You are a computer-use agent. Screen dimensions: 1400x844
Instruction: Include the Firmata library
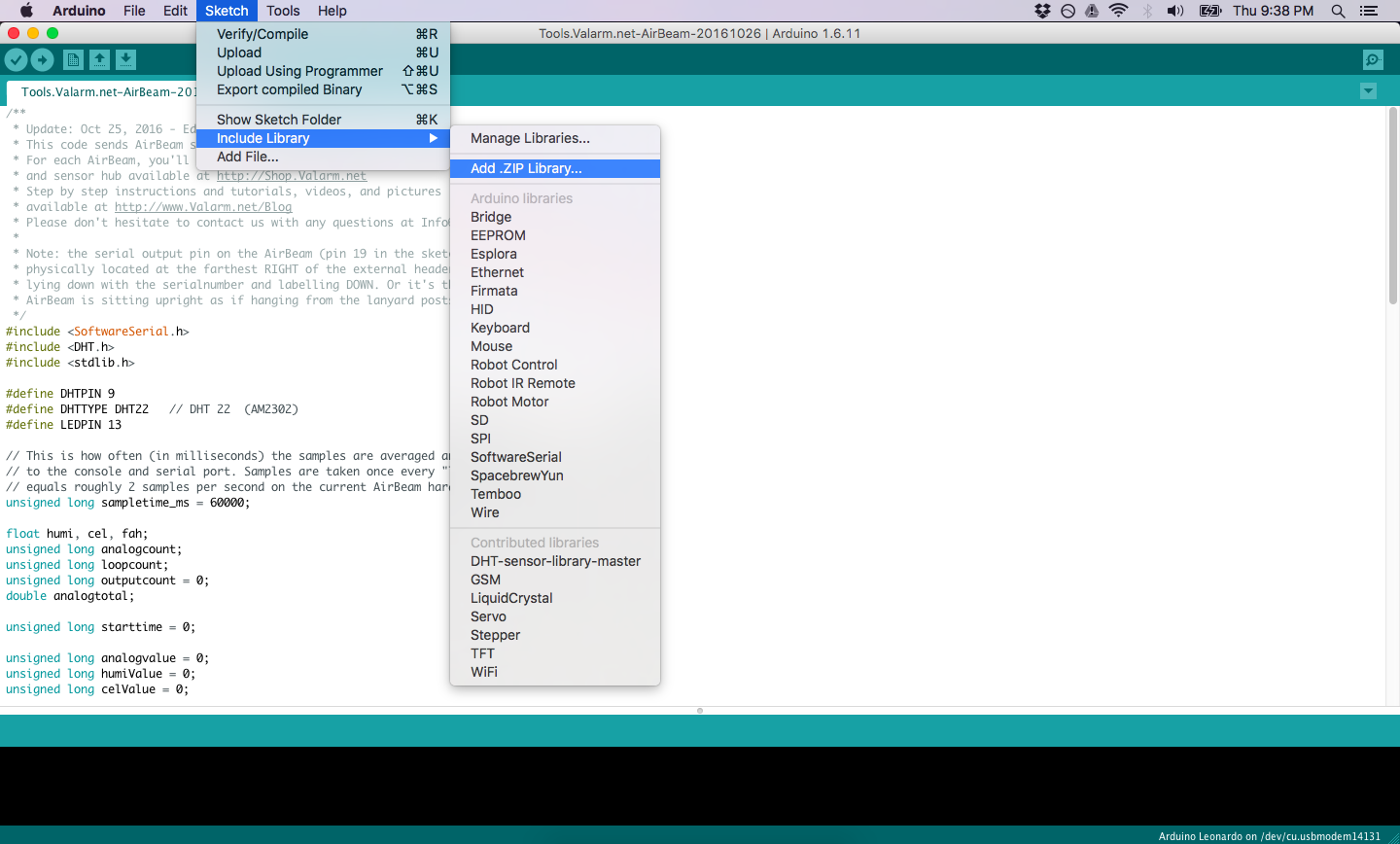555,291
